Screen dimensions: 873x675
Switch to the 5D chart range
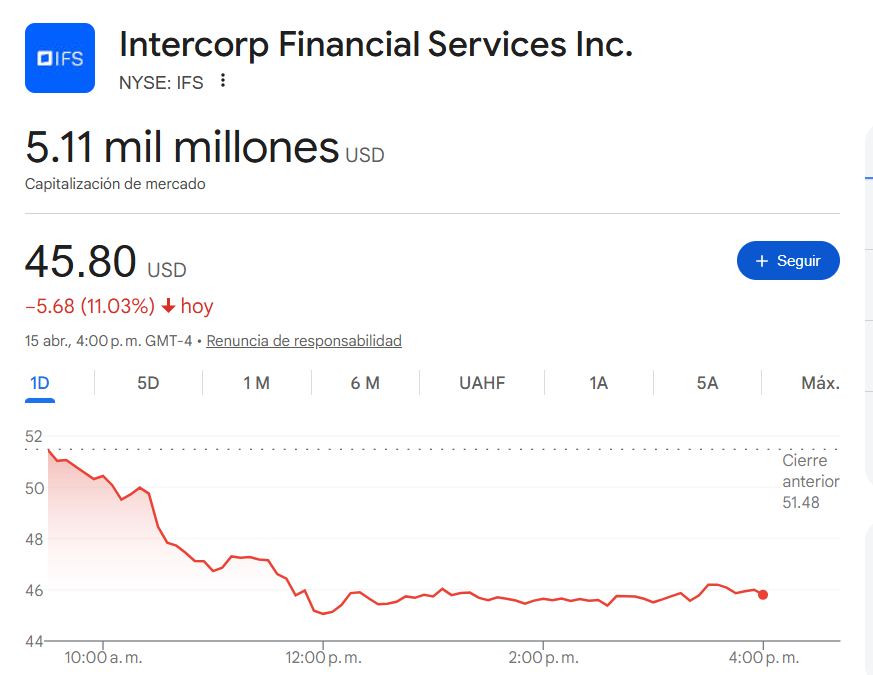[148, 383]
